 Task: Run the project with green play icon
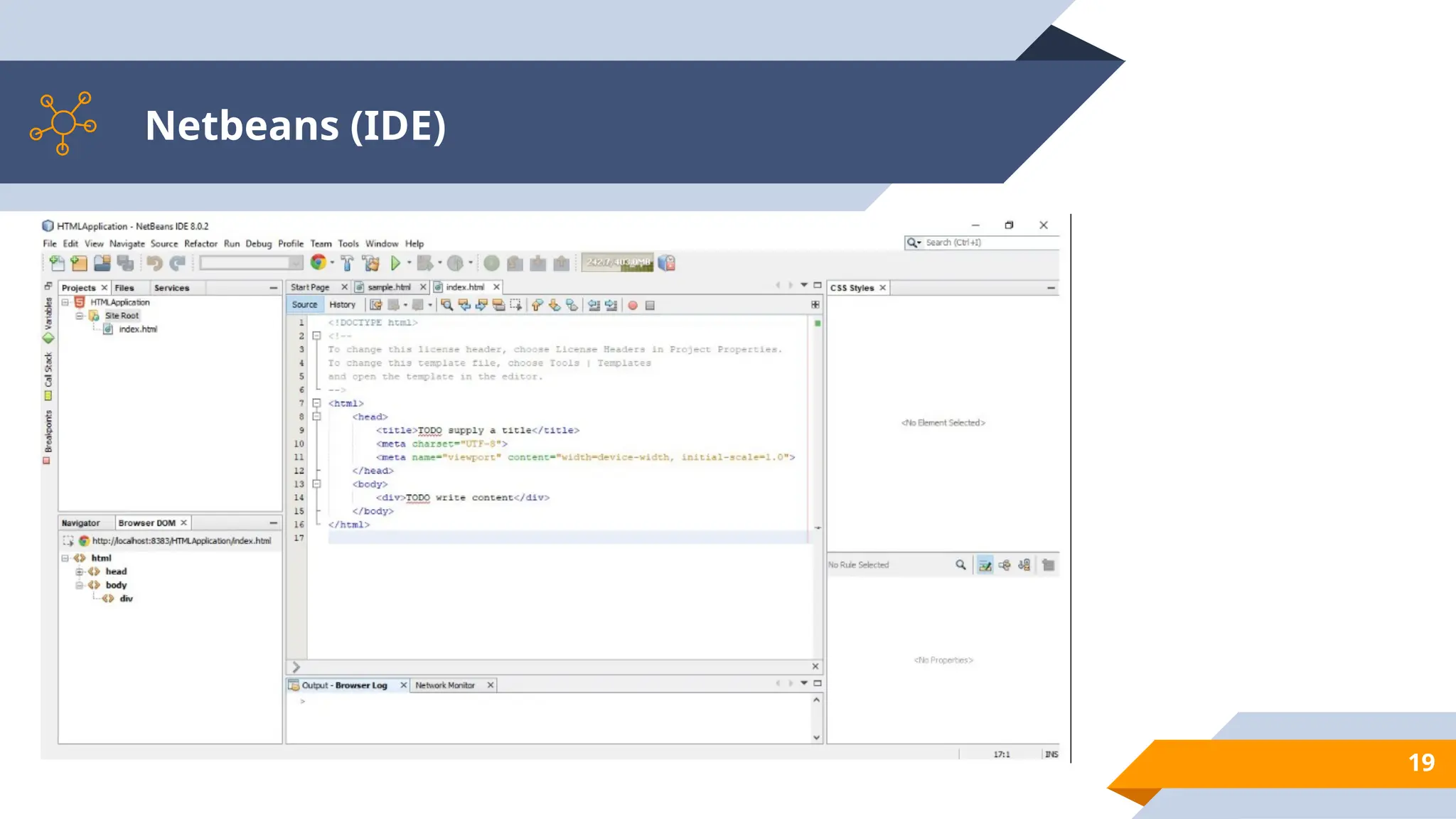395,263
